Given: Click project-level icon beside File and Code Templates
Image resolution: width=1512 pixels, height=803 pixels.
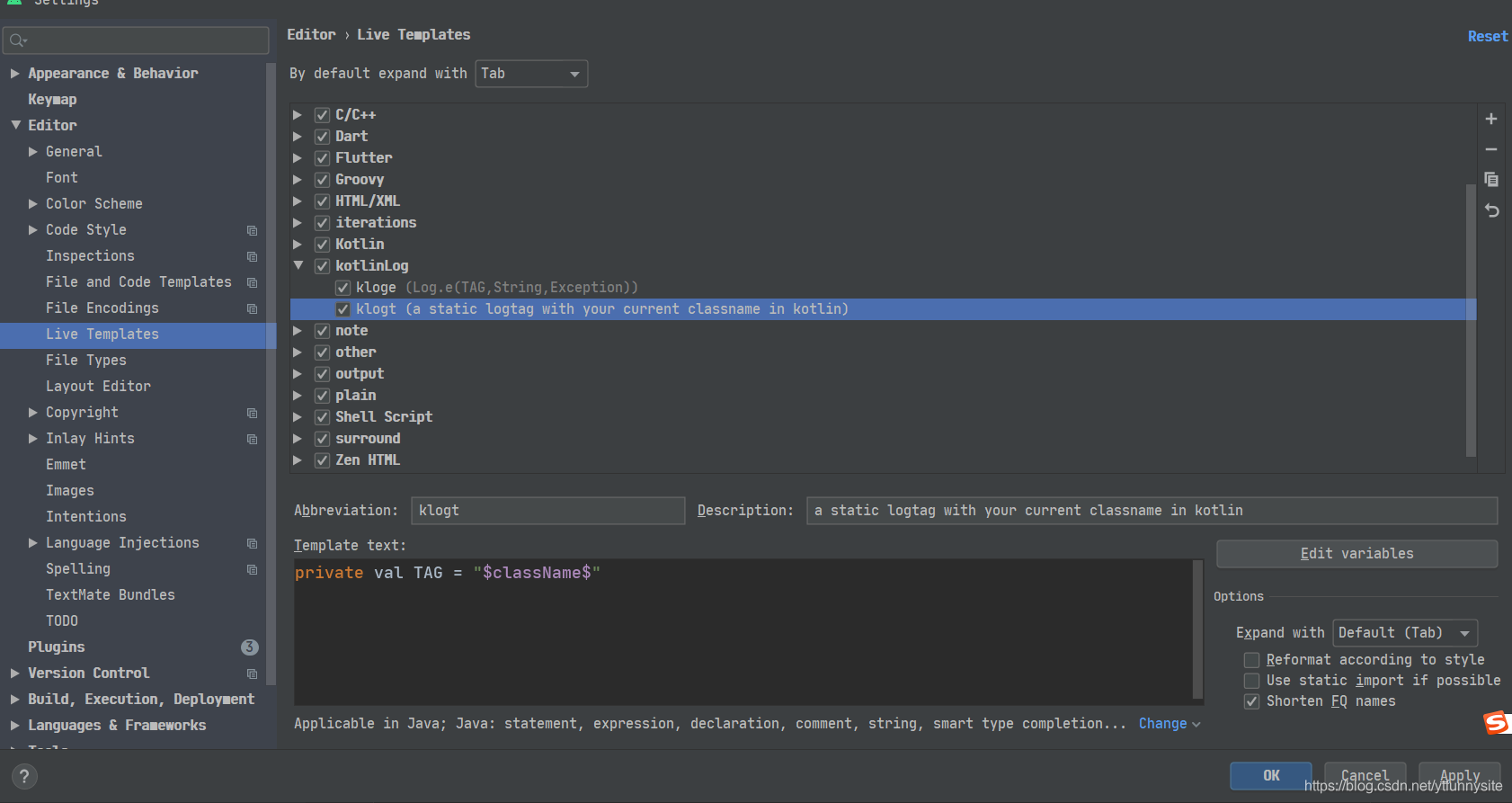Looking at the screenshot, I should [x=253, y=282].
